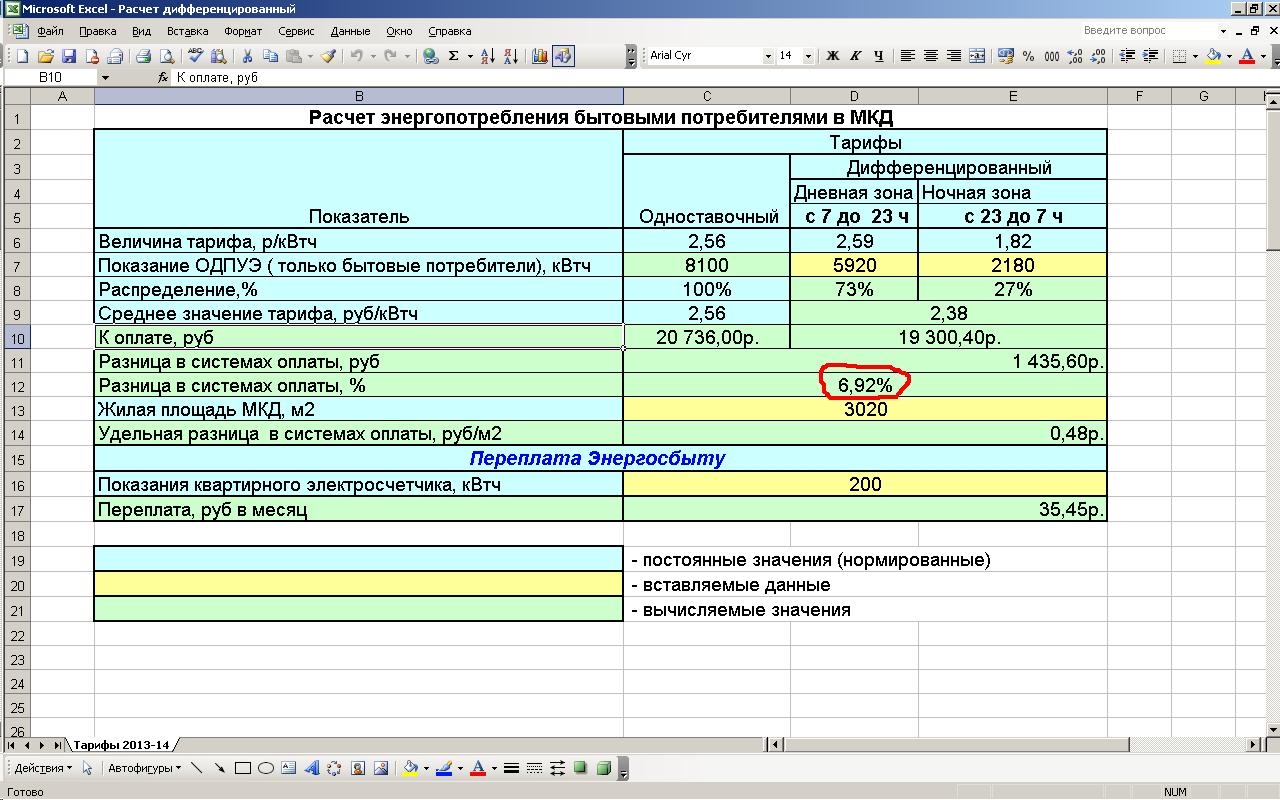Activate the Format Painter brush

click(x=328, y=56)
